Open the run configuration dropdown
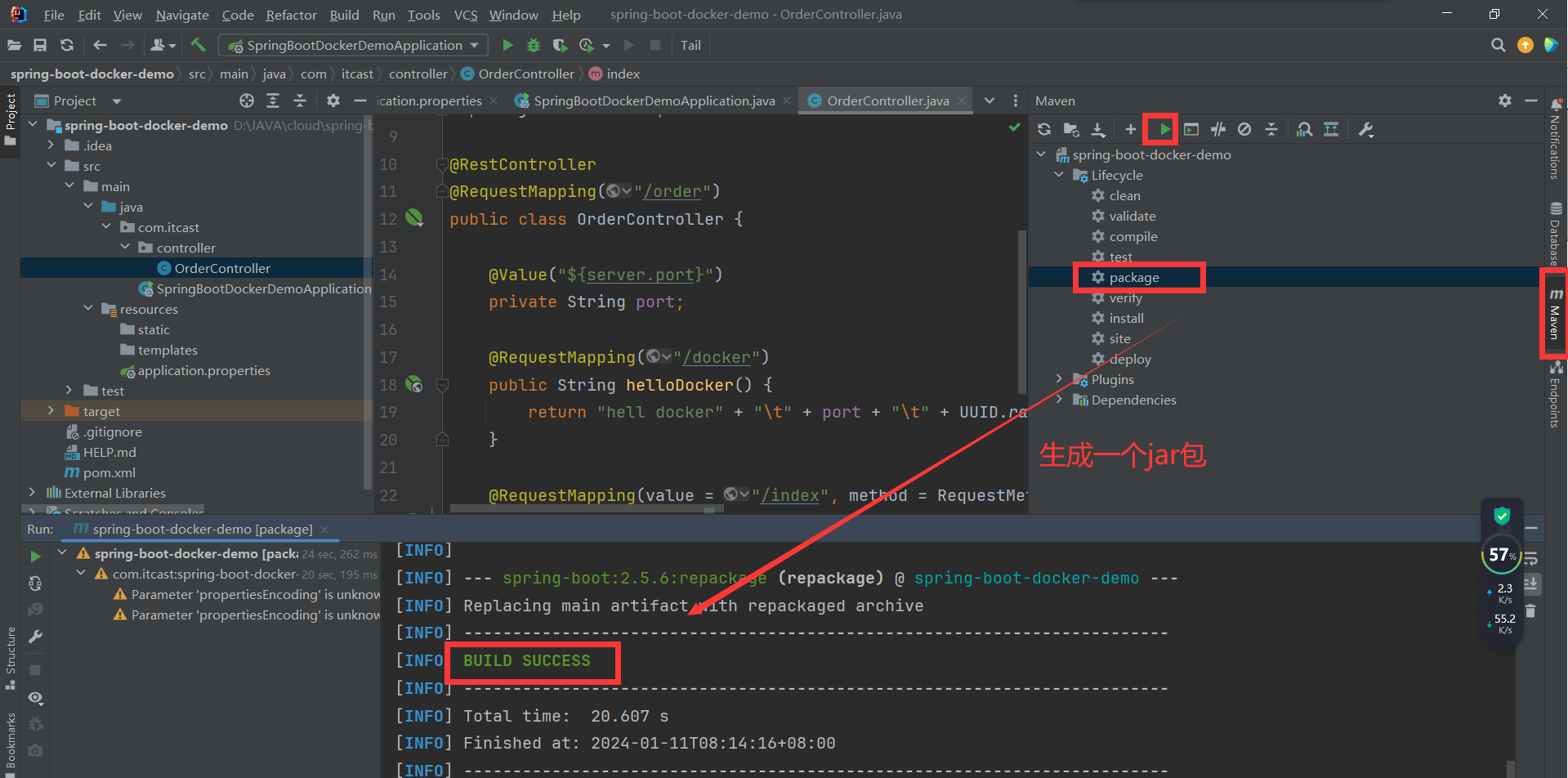Image resolution: width=1568 pixels, height=778 pixels. tap(353, 45)
